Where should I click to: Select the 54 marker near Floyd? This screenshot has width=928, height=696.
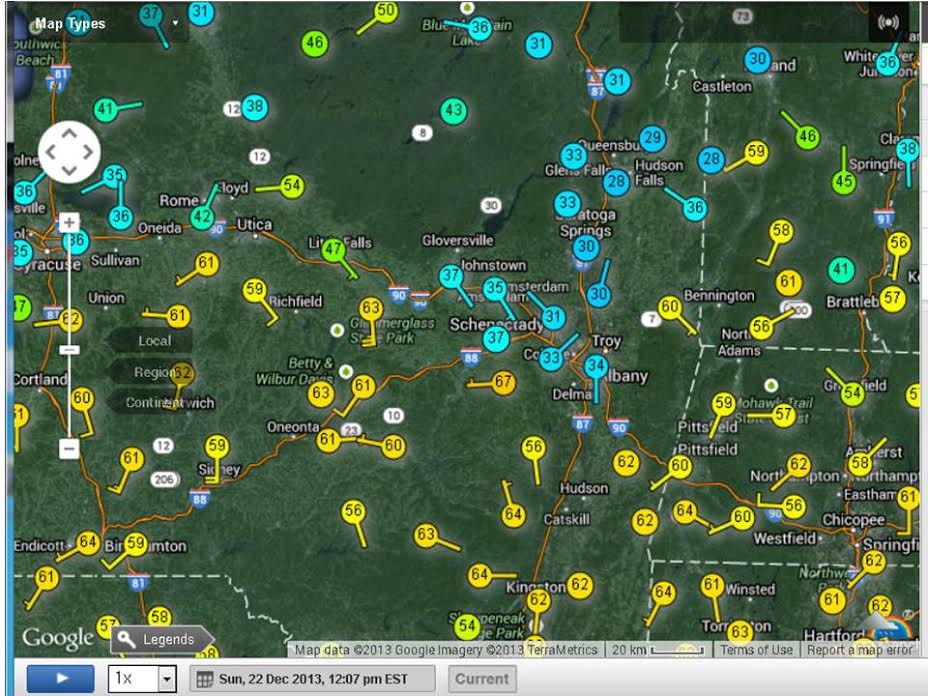coord(292,186)
